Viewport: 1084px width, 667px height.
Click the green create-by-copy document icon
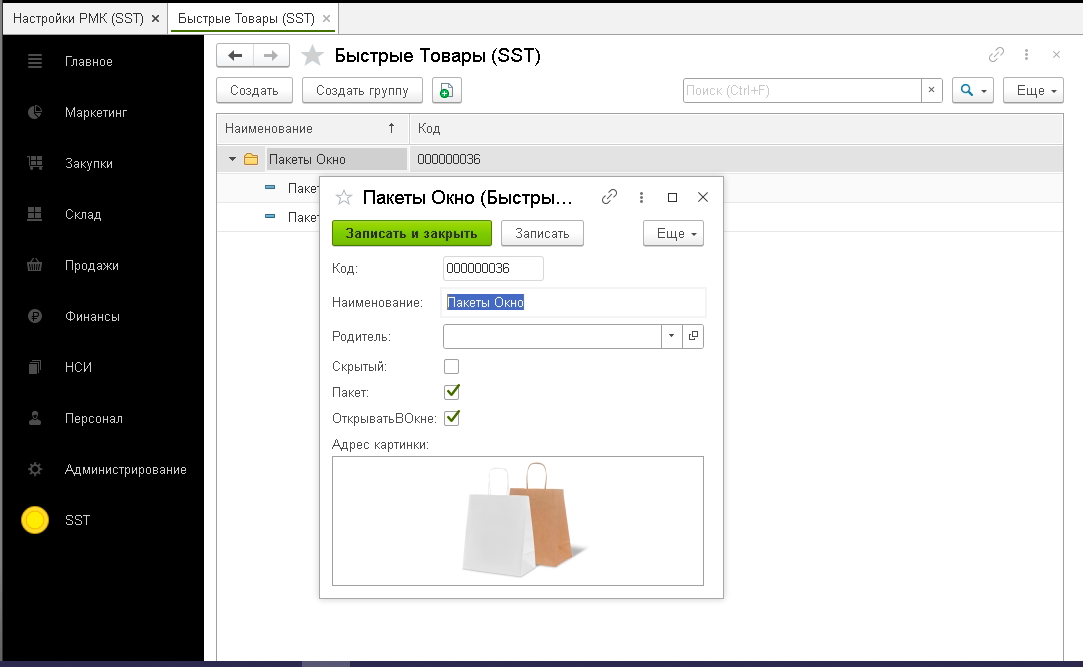point(446,91)
